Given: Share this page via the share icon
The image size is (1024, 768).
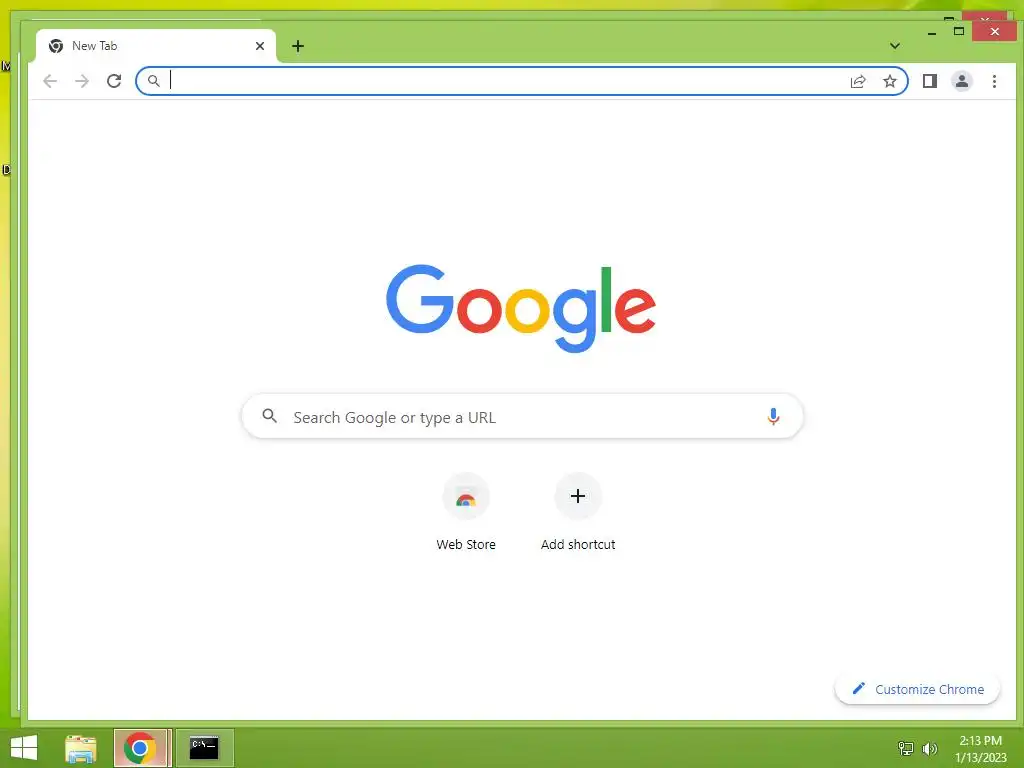Looking at the screenshot, I should 857,81.
